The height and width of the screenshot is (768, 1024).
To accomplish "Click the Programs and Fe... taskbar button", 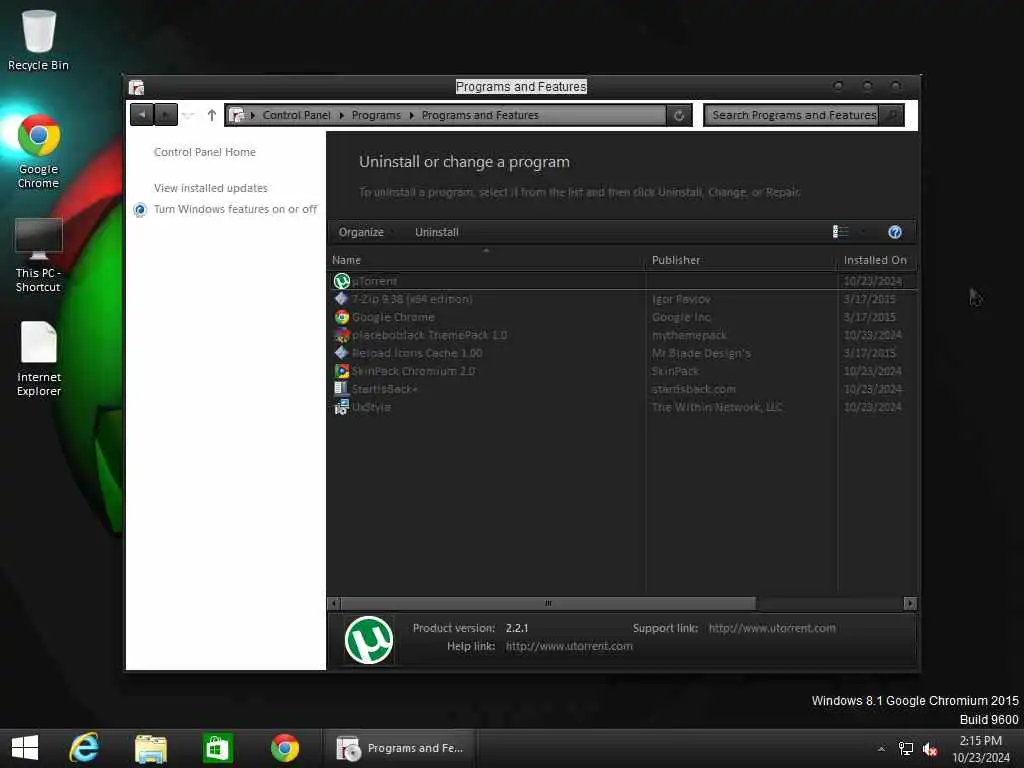I will (399, 748).
